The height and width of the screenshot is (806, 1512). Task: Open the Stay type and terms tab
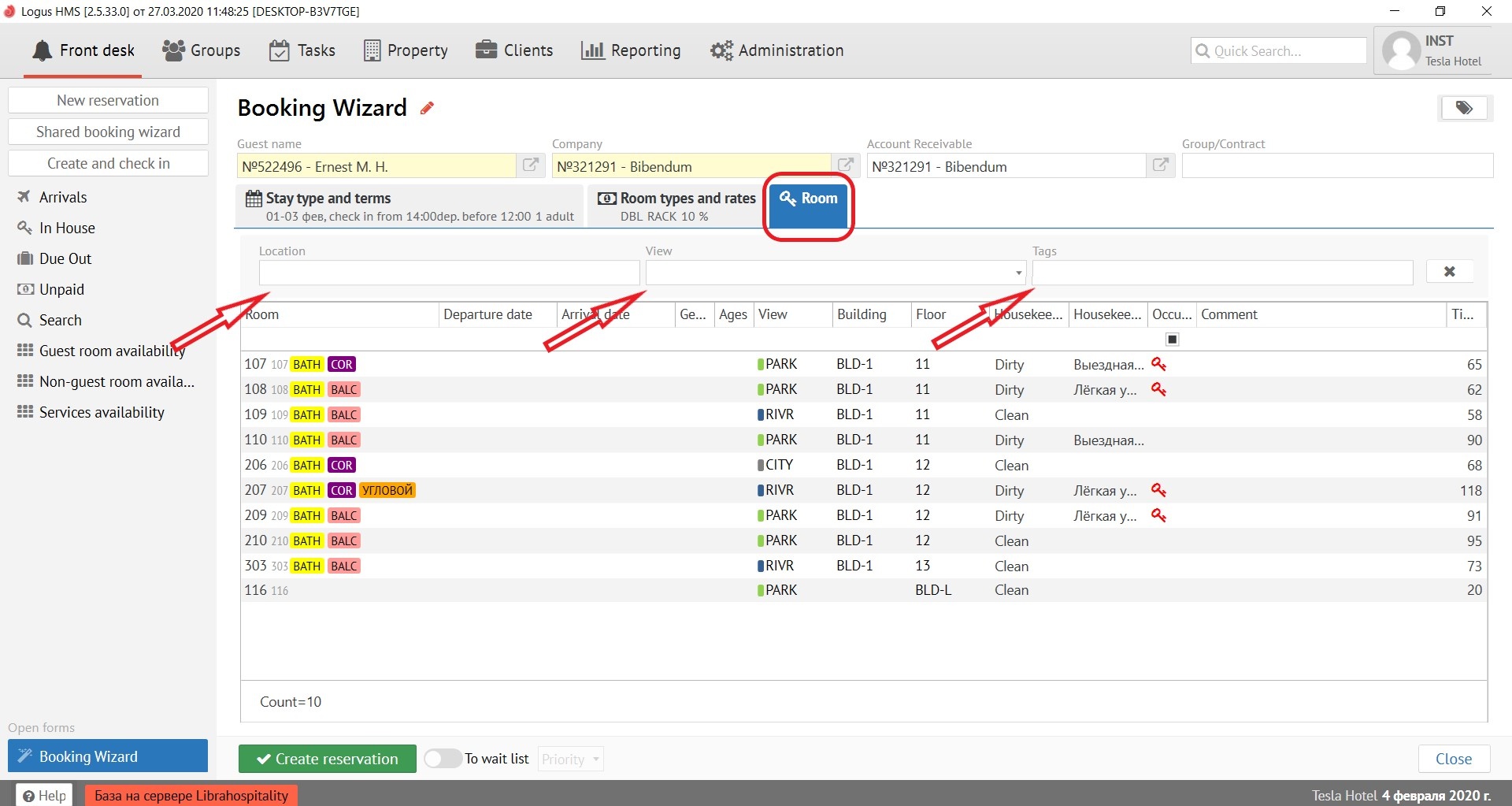pyautogui.click(x=409, y=206)
